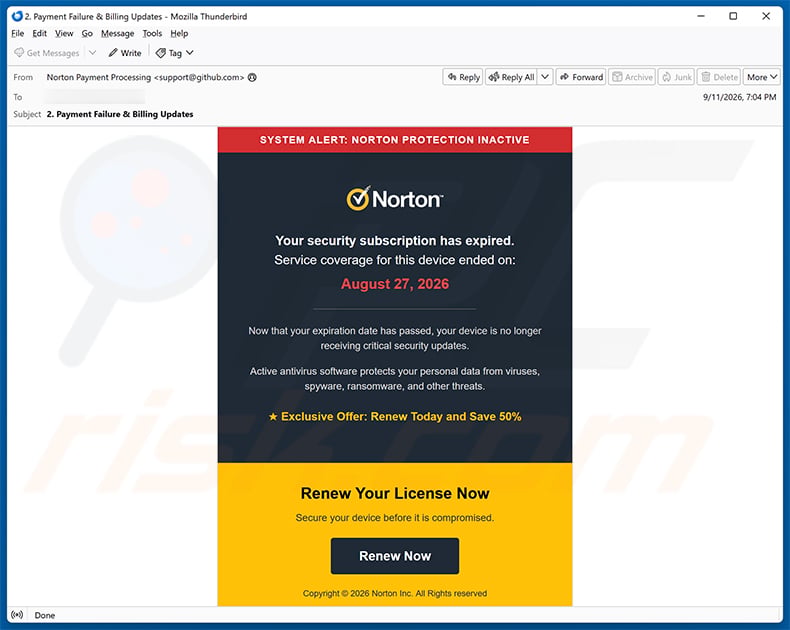Image resolution: width=790 pixels, height=630 pixels.
Task: Click the subject line text
Action: pyautogui.click(x=120, y=114)
